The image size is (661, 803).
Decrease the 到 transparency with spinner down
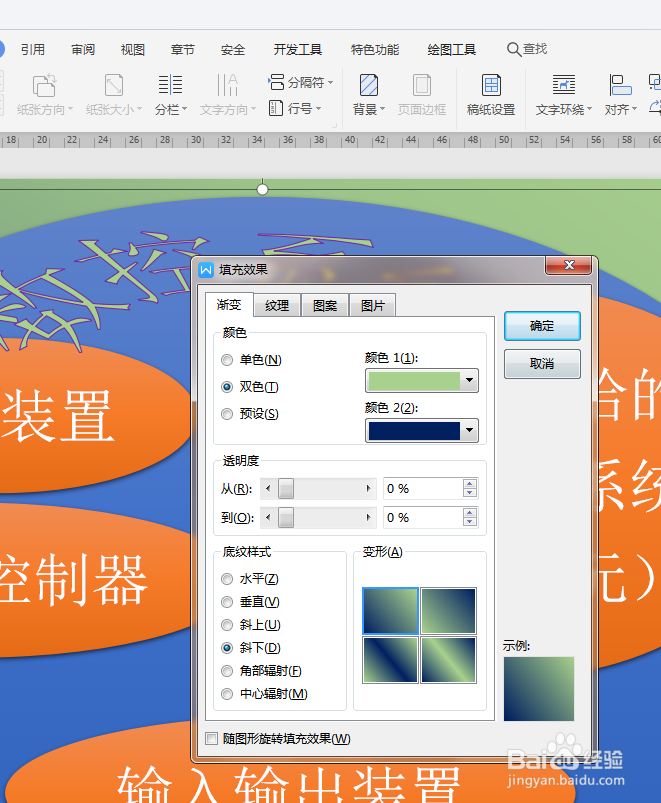click(470, 522)
